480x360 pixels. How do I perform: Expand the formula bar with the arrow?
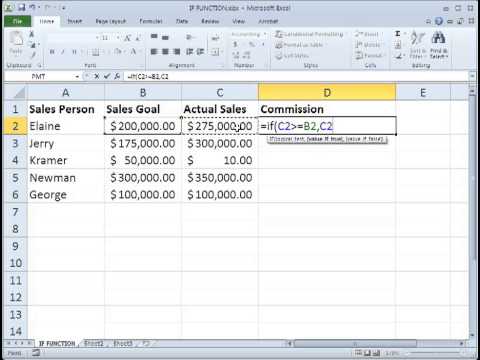coord(472,77)
